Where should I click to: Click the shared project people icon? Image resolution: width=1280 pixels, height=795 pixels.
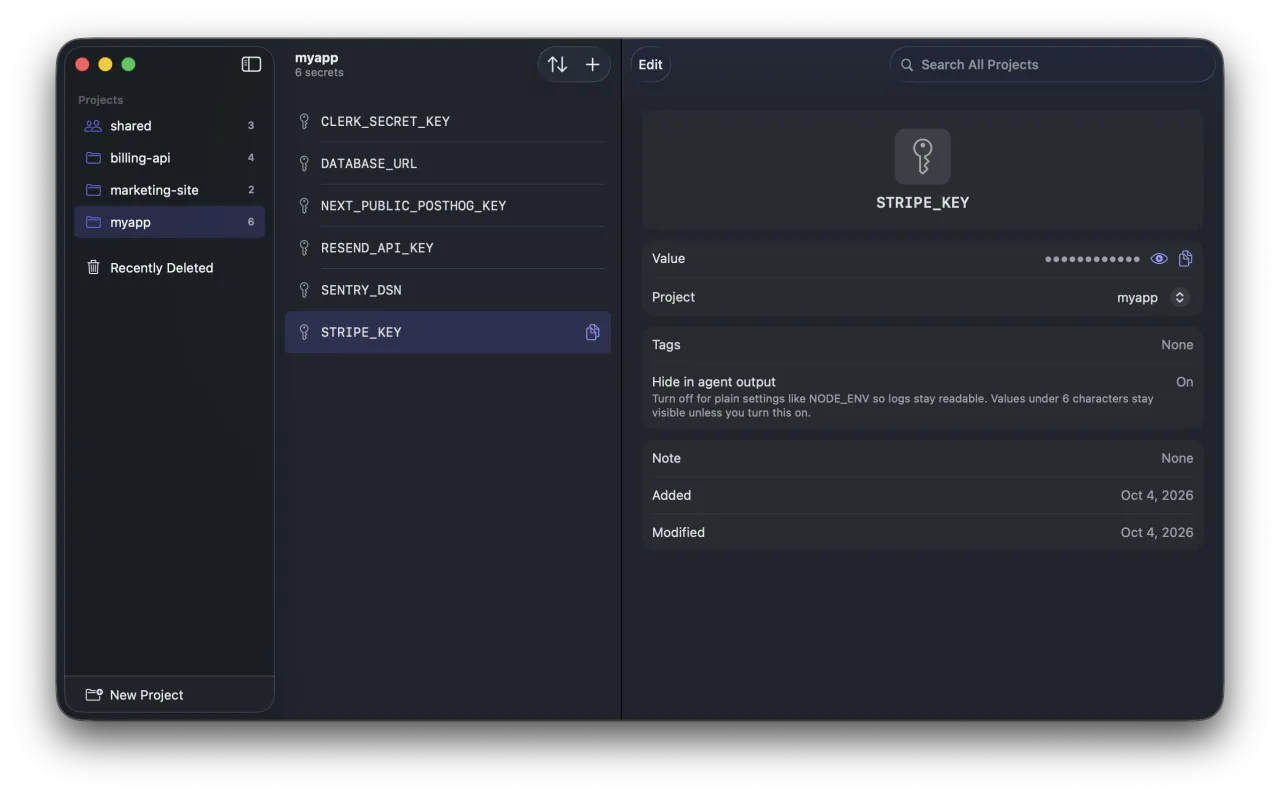coord(93,126)
